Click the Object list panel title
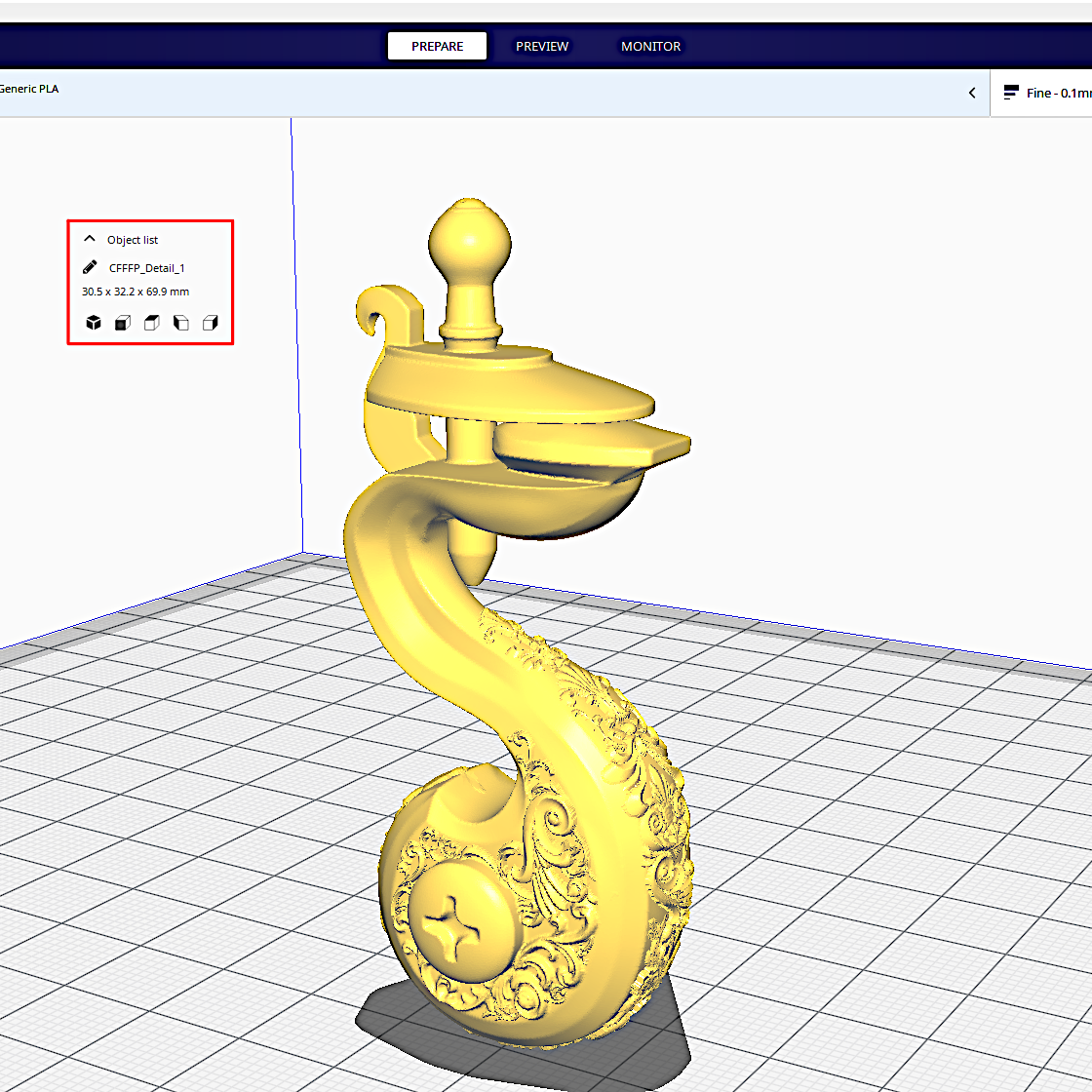Viewport: 1092px width, 1092px height. 133,239
